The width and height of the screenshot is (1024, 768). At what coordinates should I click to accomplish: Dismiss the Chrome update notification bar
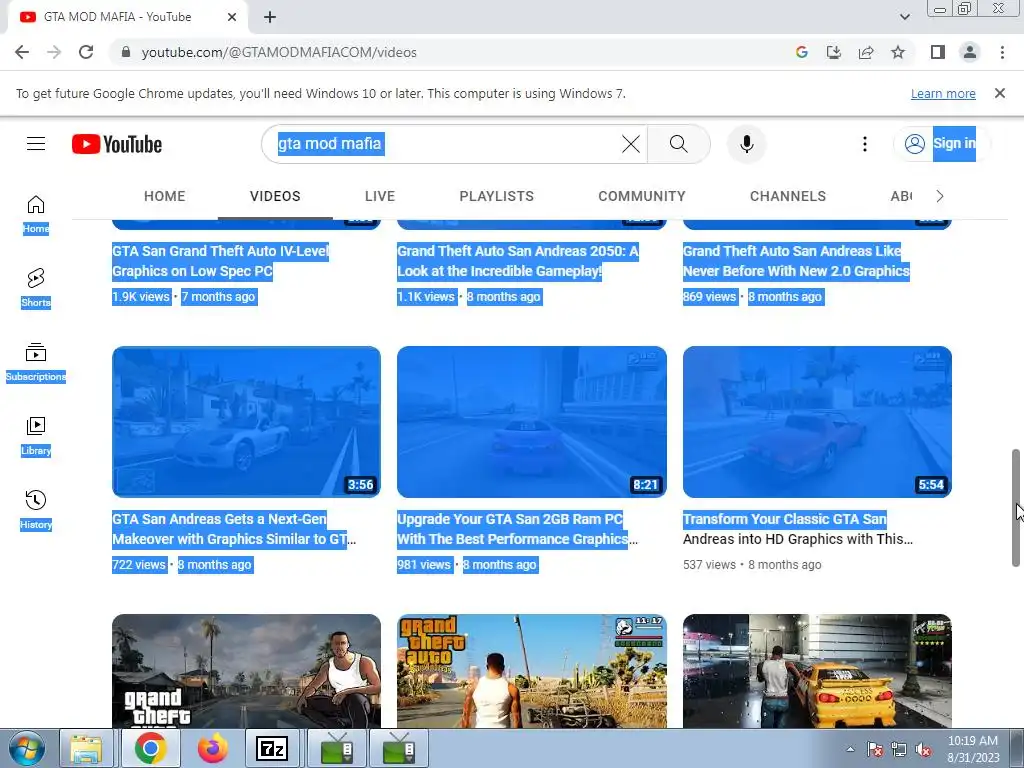pyautogui.click(x=1000, y=93)
